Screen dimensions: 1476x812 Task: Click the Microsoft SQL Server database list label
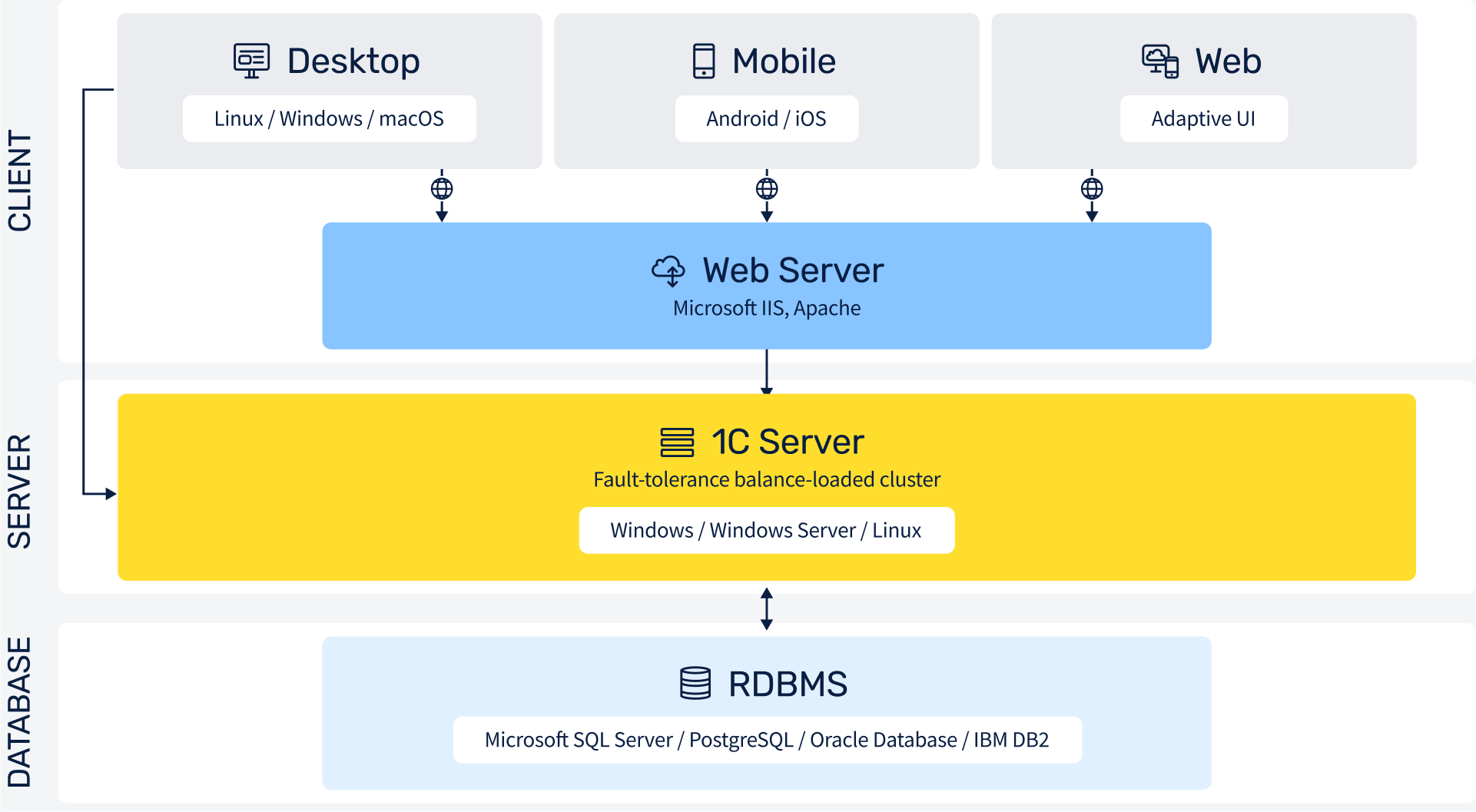tap(767, 740)
